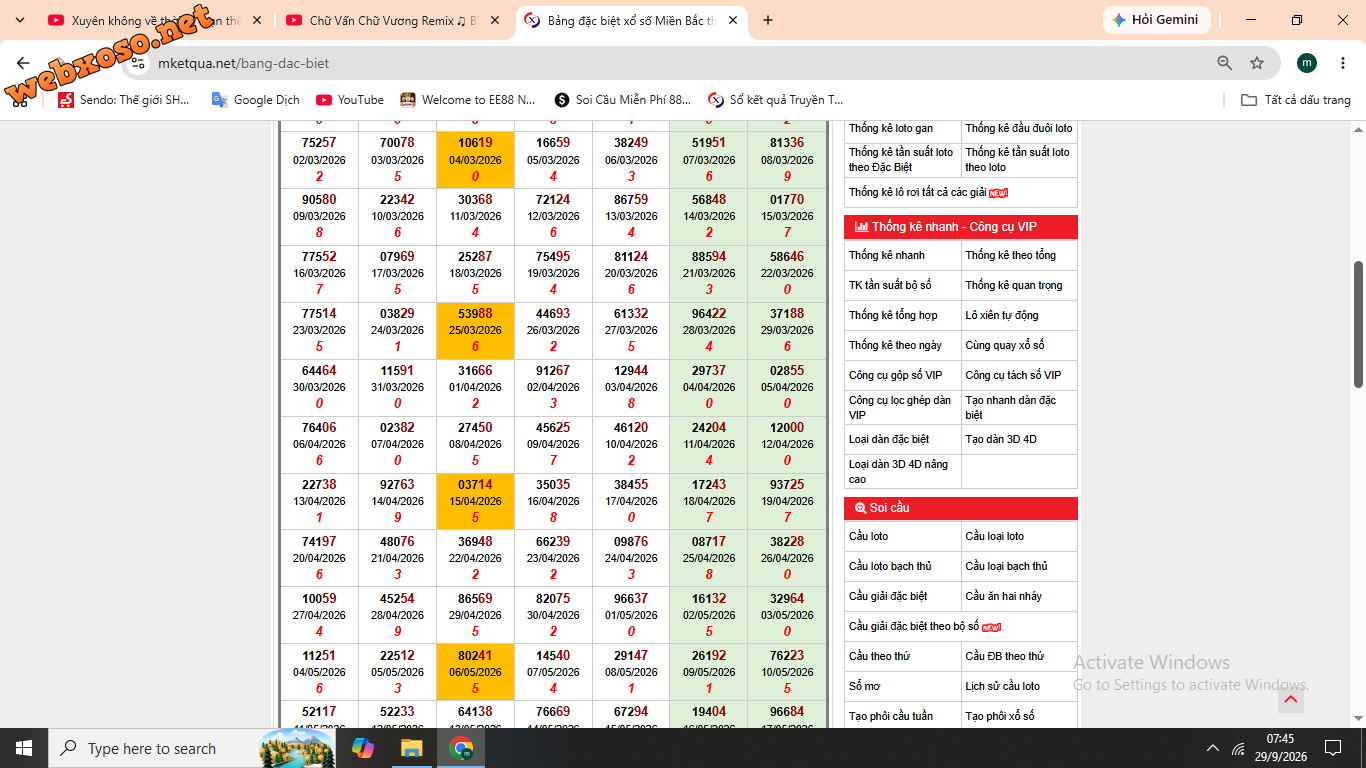Bookmark this page with the star icon
The width and height of the screenshot is (1366, 768).
point(1257,63)
